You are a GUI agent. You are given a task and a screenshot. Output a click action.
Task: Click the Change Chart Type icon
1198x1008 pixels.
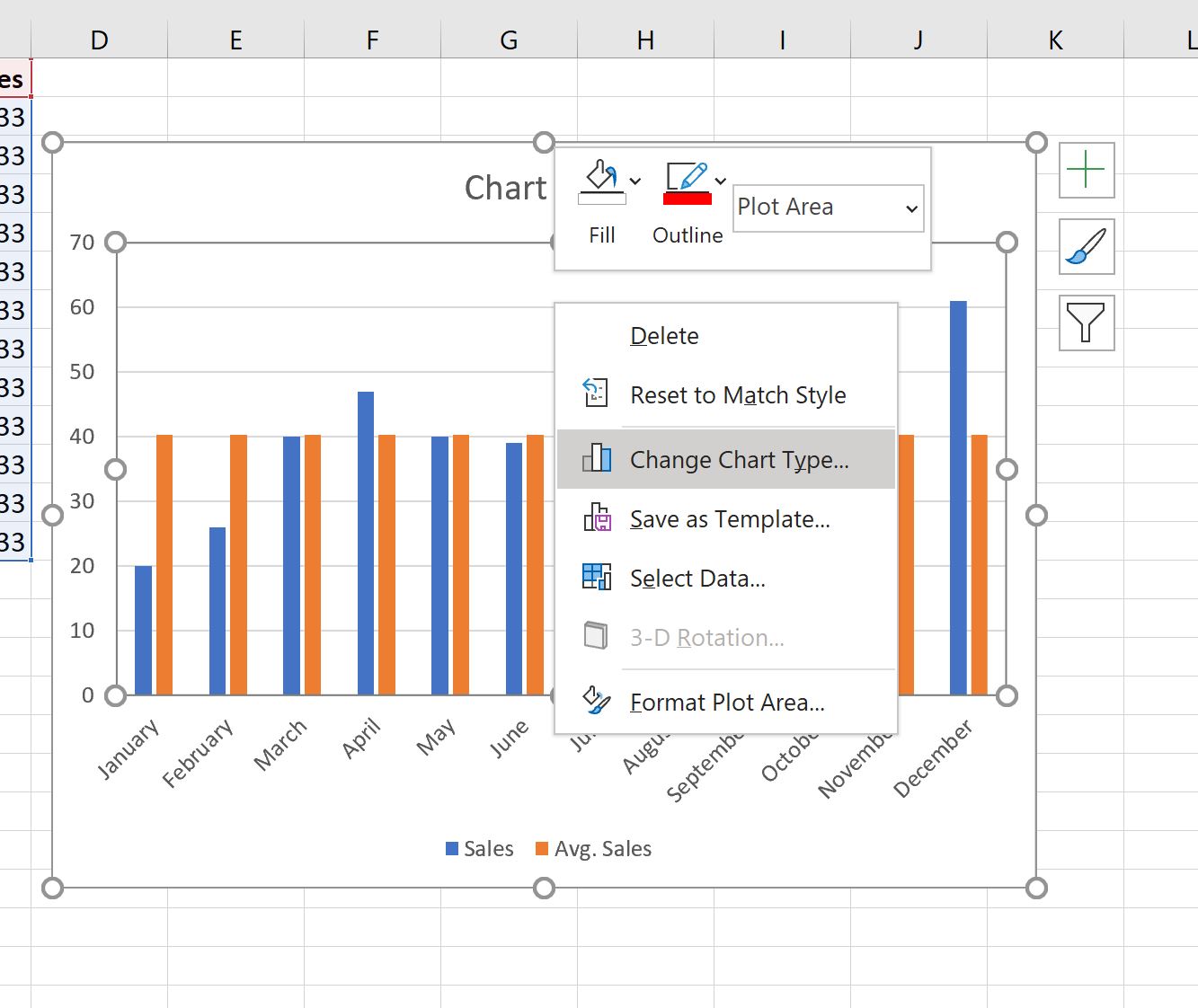597,459
